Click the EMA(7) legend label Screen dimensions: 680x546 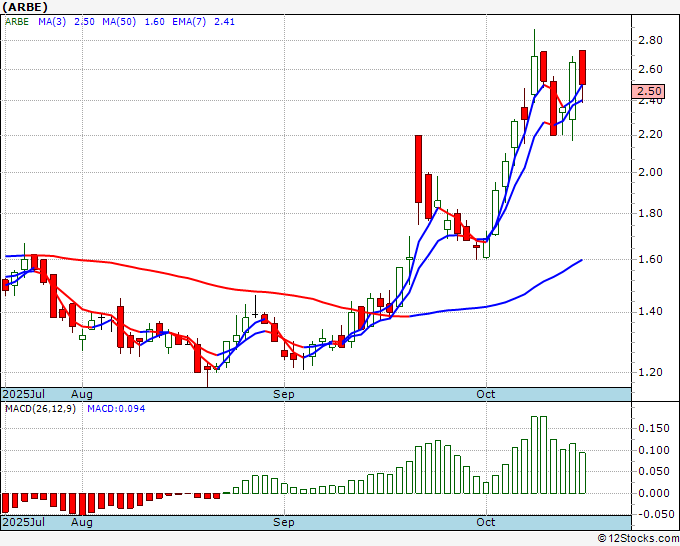pos(189,22)
